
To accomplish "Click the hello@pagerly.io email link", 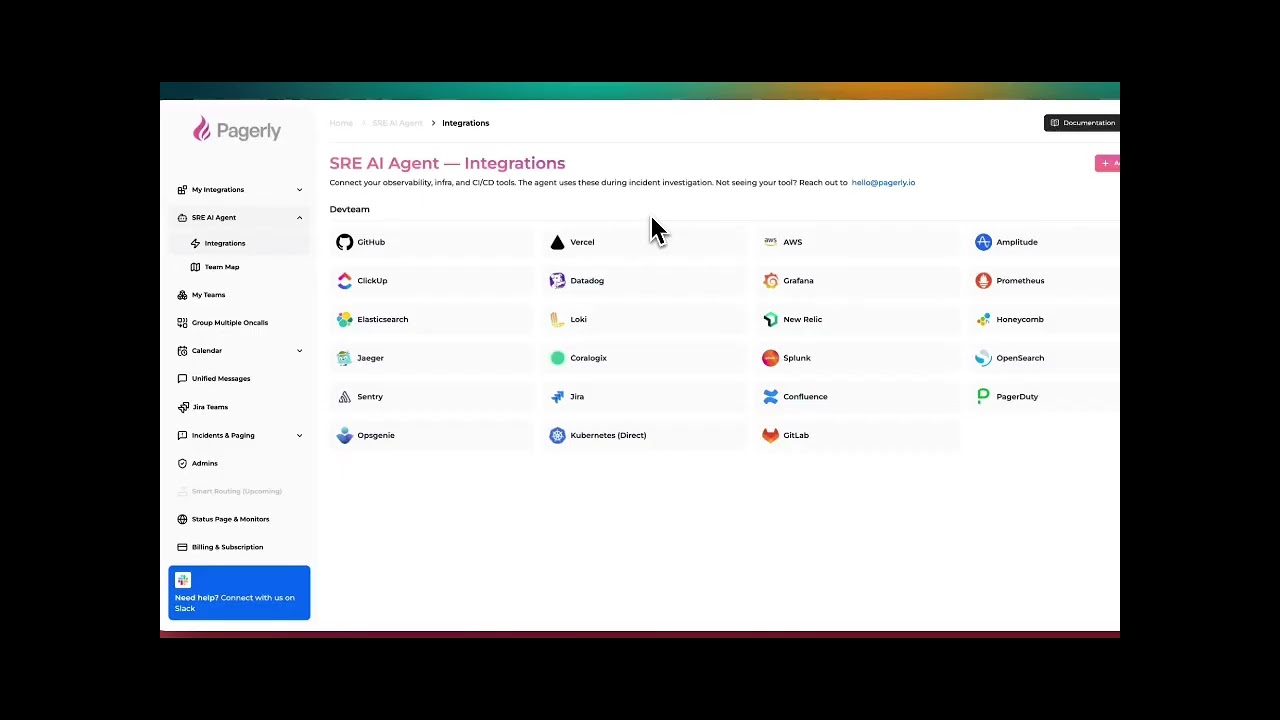I will [x=883, y=183].
